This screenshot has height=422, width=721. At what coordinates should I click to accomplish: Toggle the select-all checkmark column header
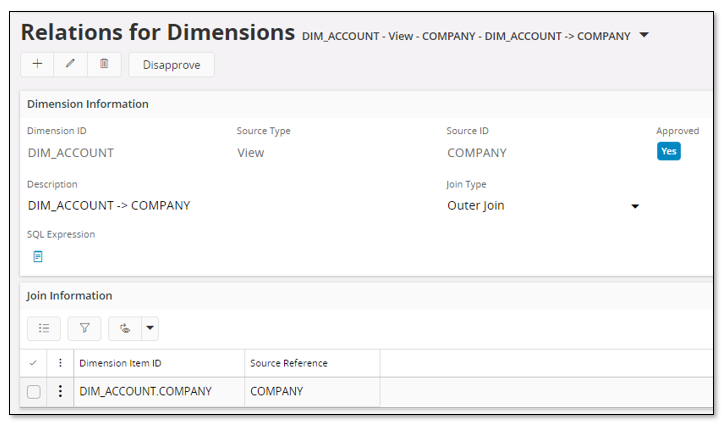(x=34, y=363)
